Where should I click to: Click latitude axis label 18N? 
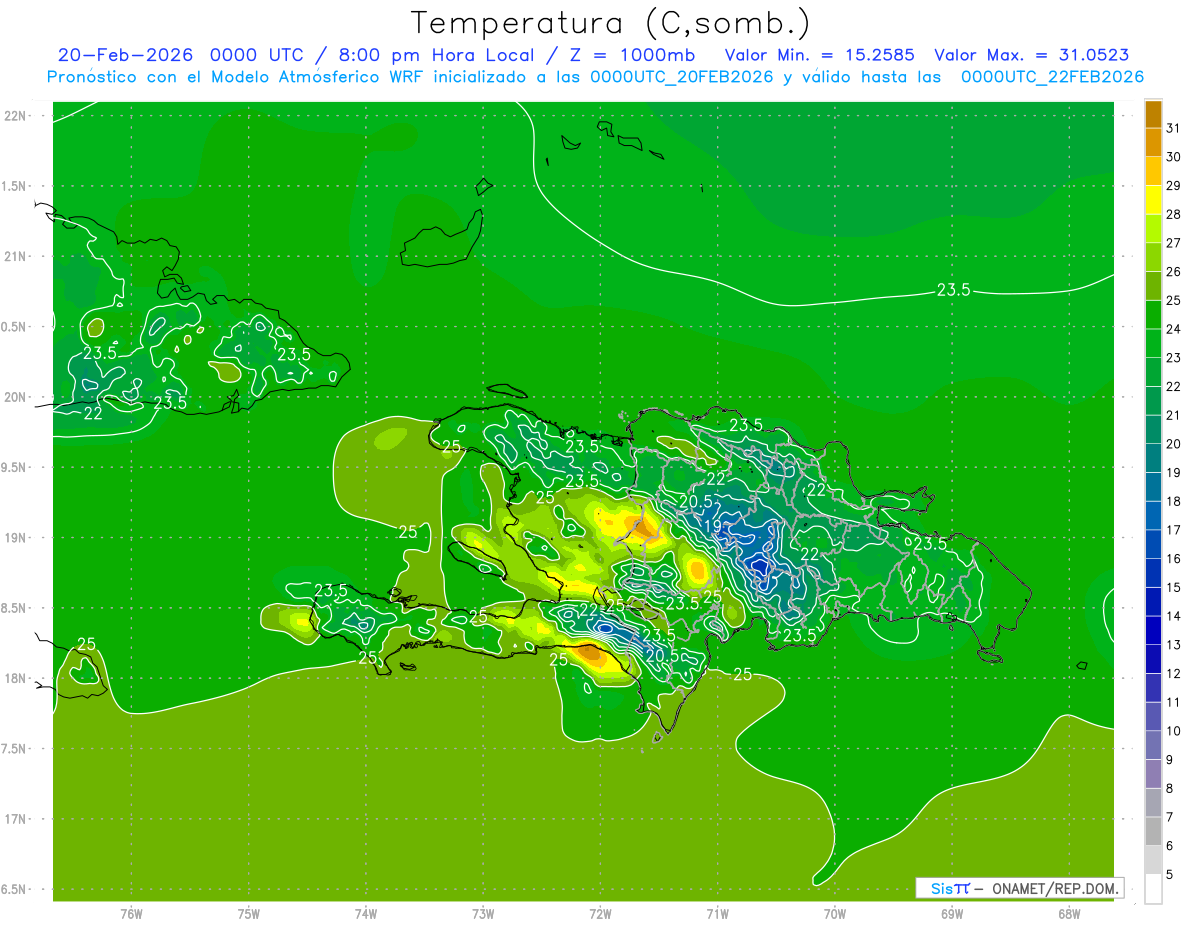[x=16, y=678]
